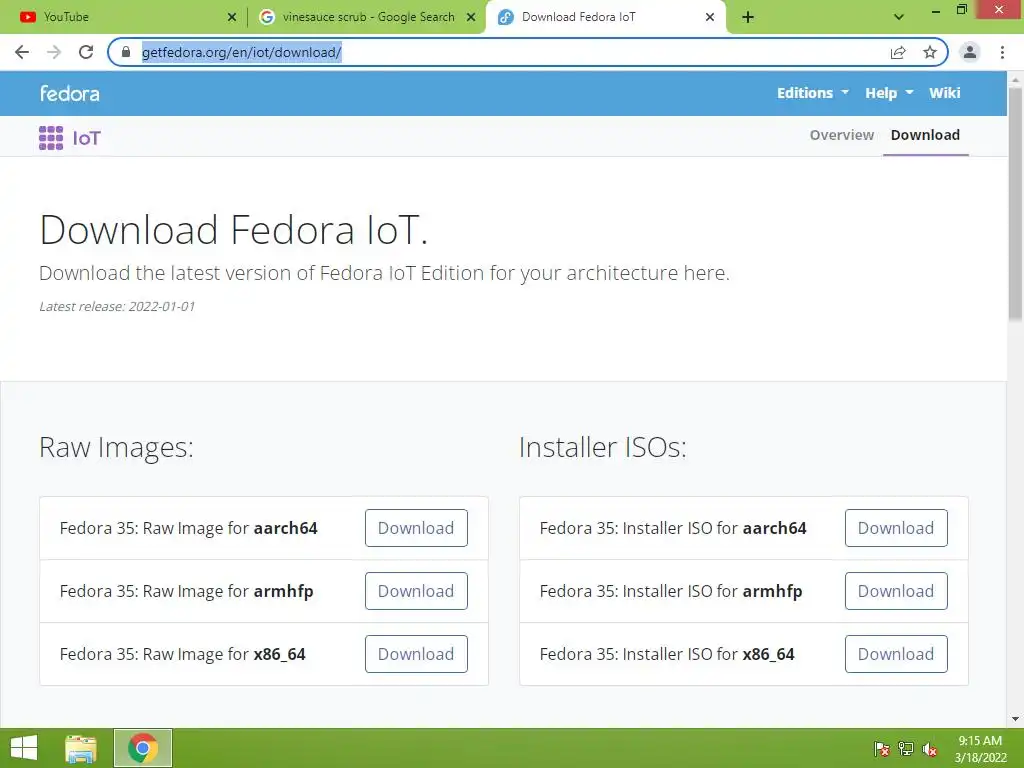Viewport: 1024px width, 768px height.
Task: Click the browser forward arrow
Action: (x=54, y=52)
